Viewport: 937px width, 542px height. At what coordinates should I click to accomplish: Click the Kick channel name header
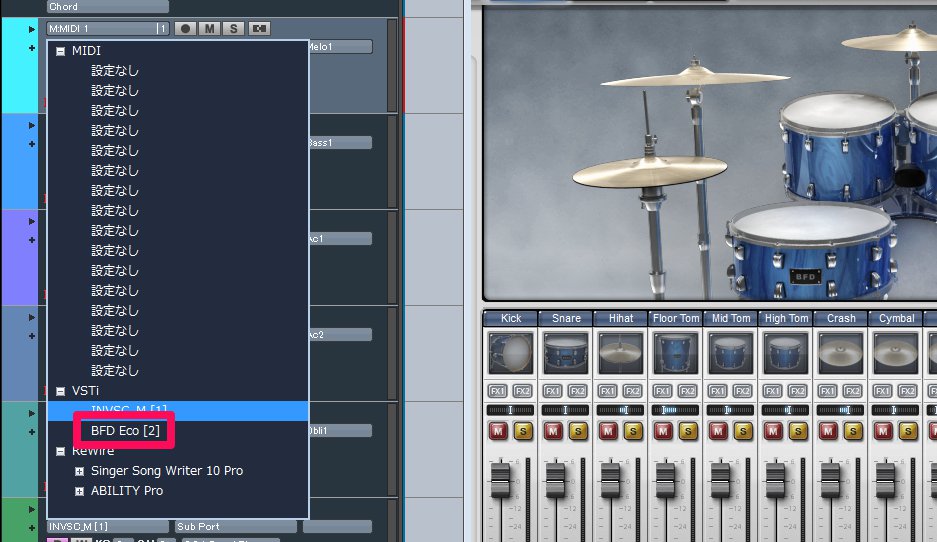point(510,319)
